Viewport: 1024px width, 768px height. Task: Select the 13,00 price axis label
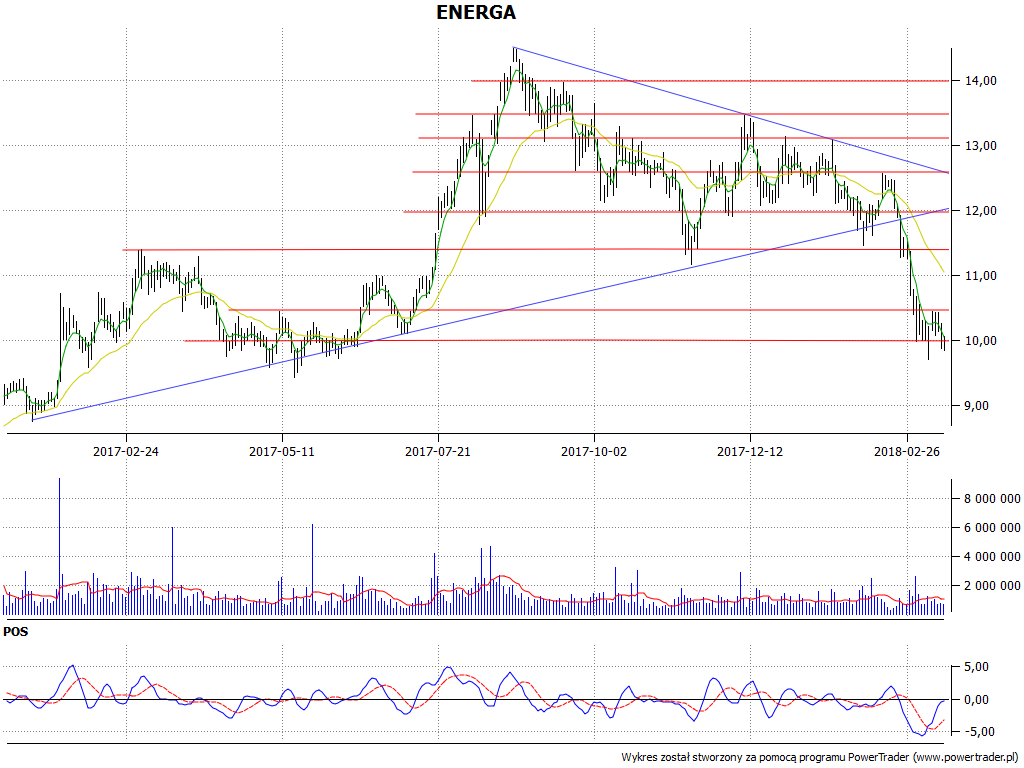[x=982, y=146]
